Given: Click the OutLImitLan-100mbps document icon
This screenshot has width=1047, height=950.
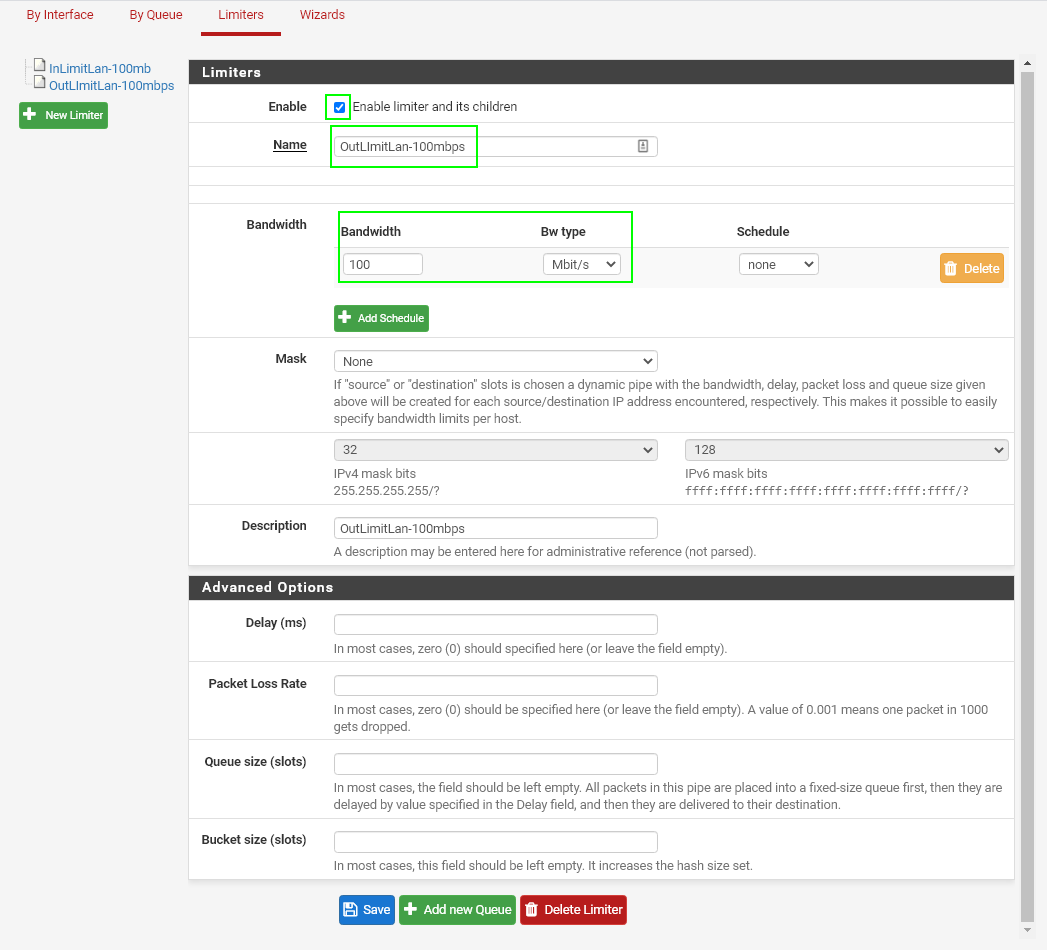Looking at the screenshot, I should click(39, 82).
